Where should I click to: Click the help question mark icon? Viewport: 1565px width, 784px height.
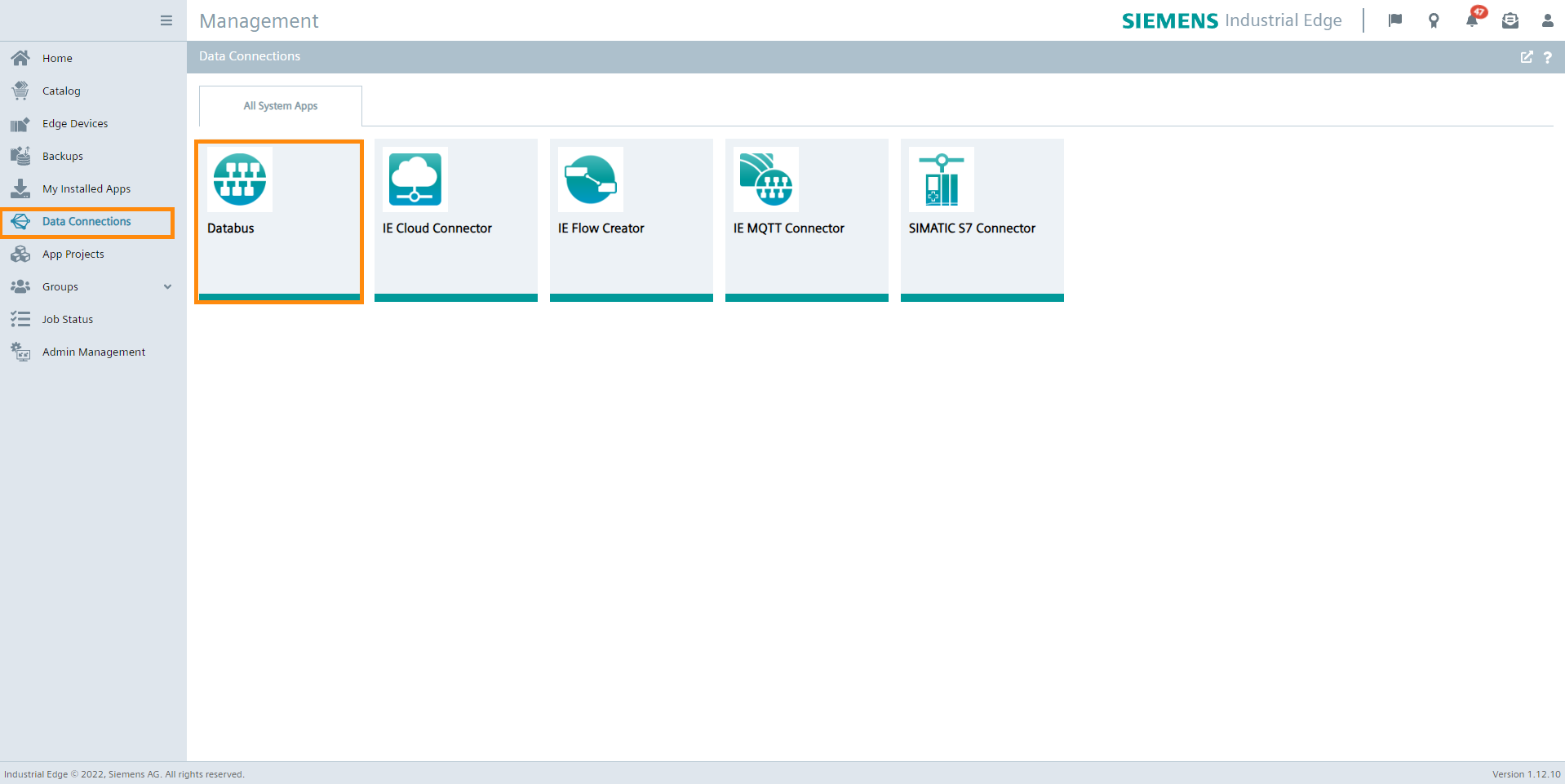pyautogui.click(x=1548, y=57)
